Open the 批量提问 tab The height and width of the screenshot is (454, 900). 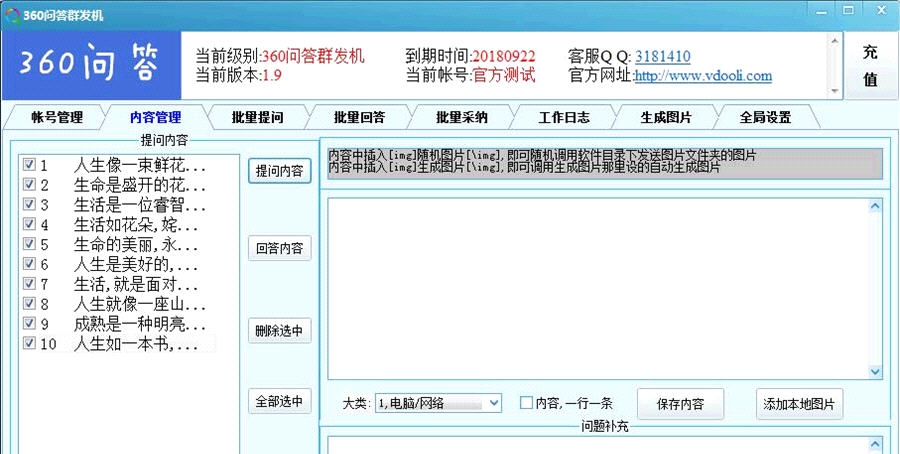coord(257,118)
